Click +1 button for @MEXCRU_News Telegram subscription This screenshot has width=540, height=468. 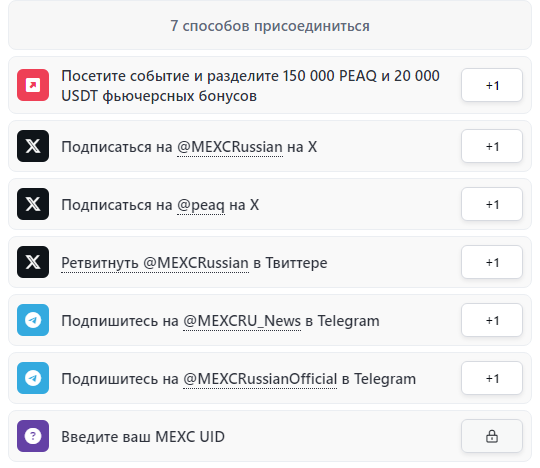point(492,320)
